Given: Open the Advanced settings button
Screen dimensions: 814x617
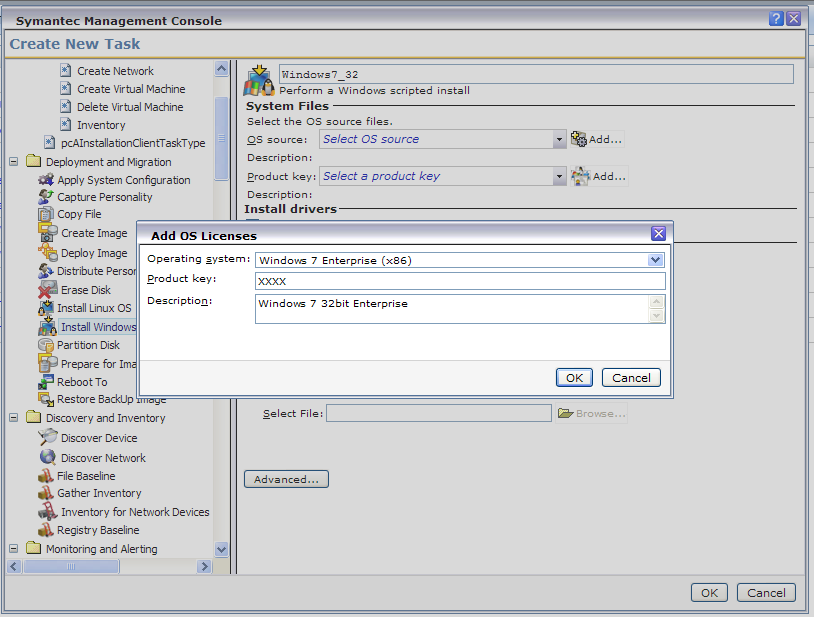Looking at the screenshot, I should click(286, 479).
